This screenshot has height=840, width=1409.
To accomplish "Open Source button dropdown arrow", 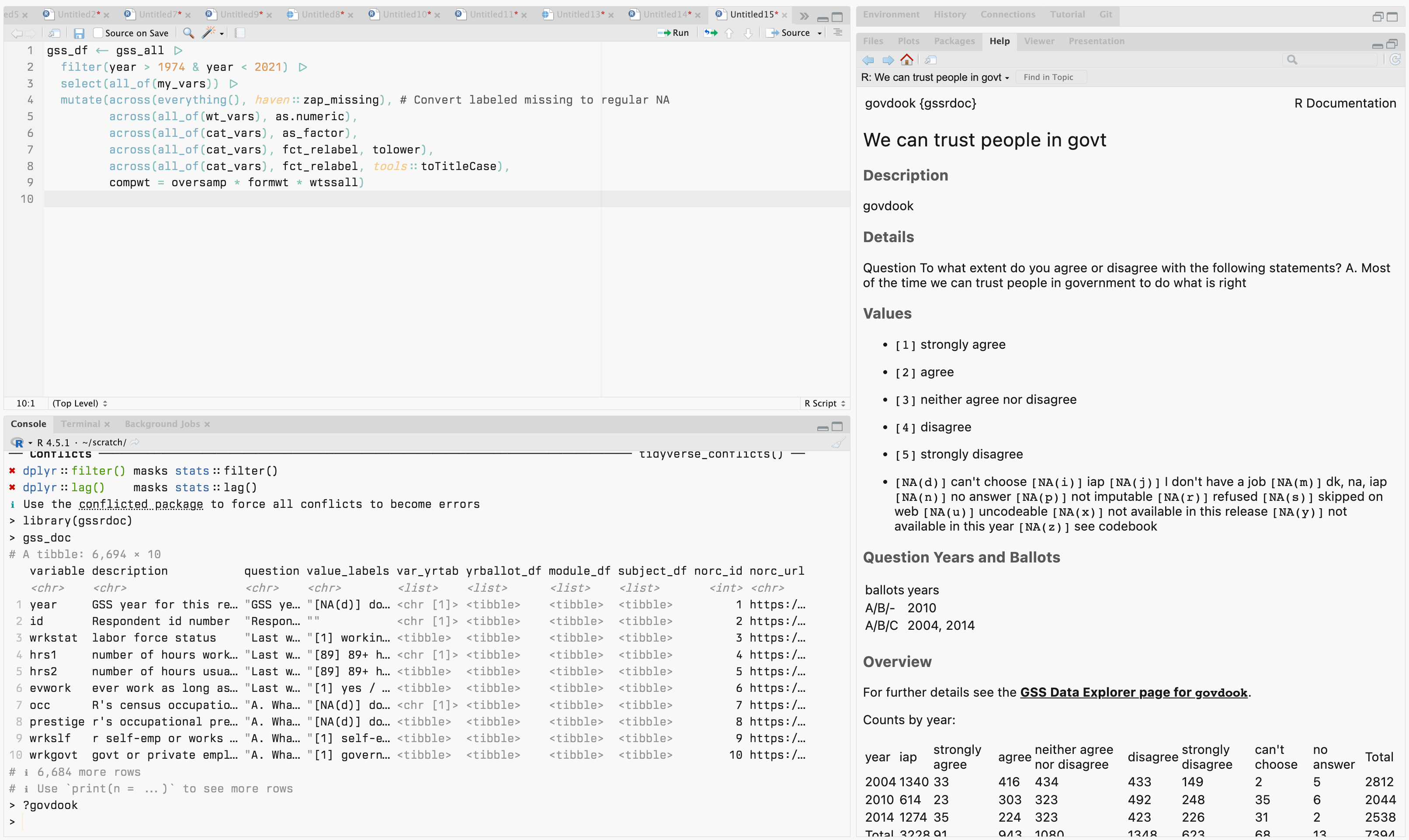I will [819, 33].
